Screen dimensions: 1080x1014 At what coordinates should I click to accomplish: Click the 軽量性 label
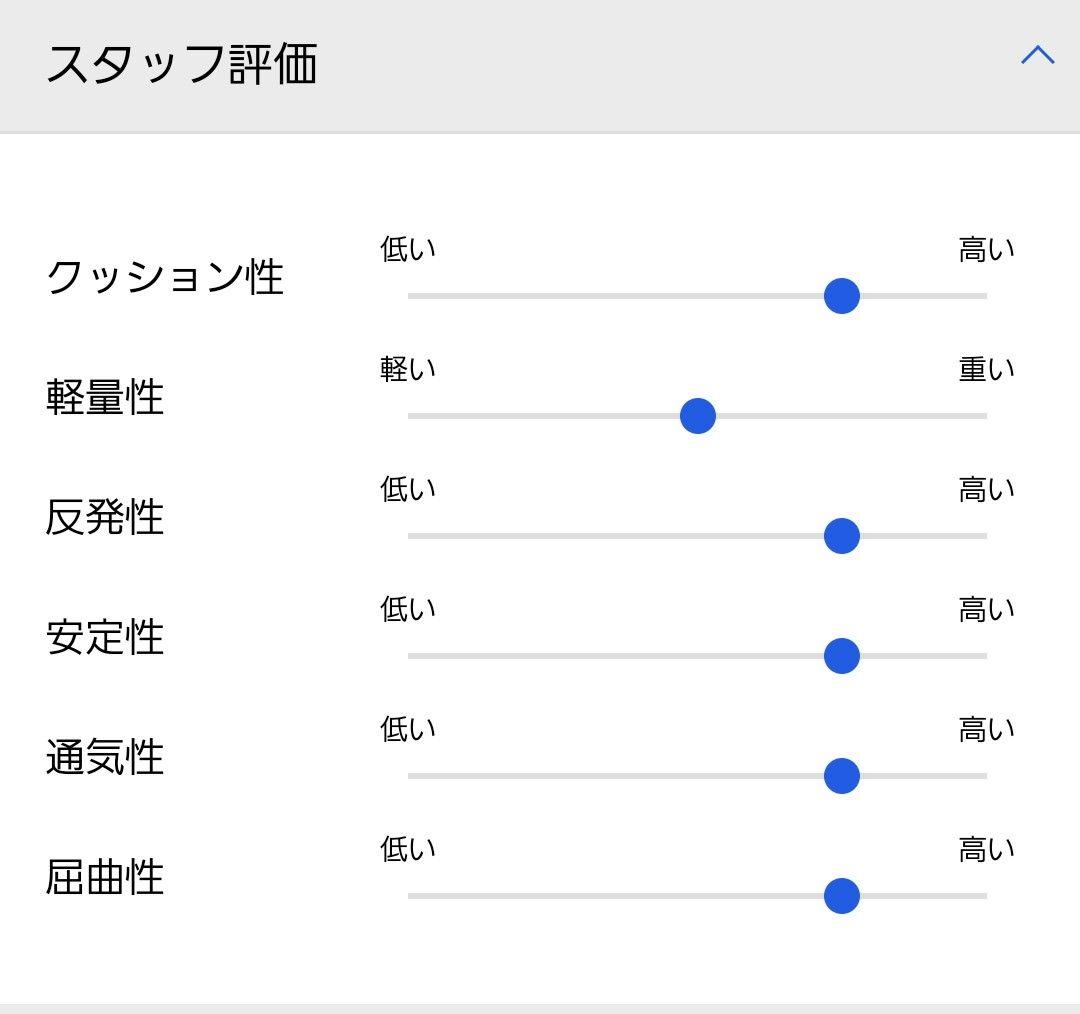coord(105,397)
